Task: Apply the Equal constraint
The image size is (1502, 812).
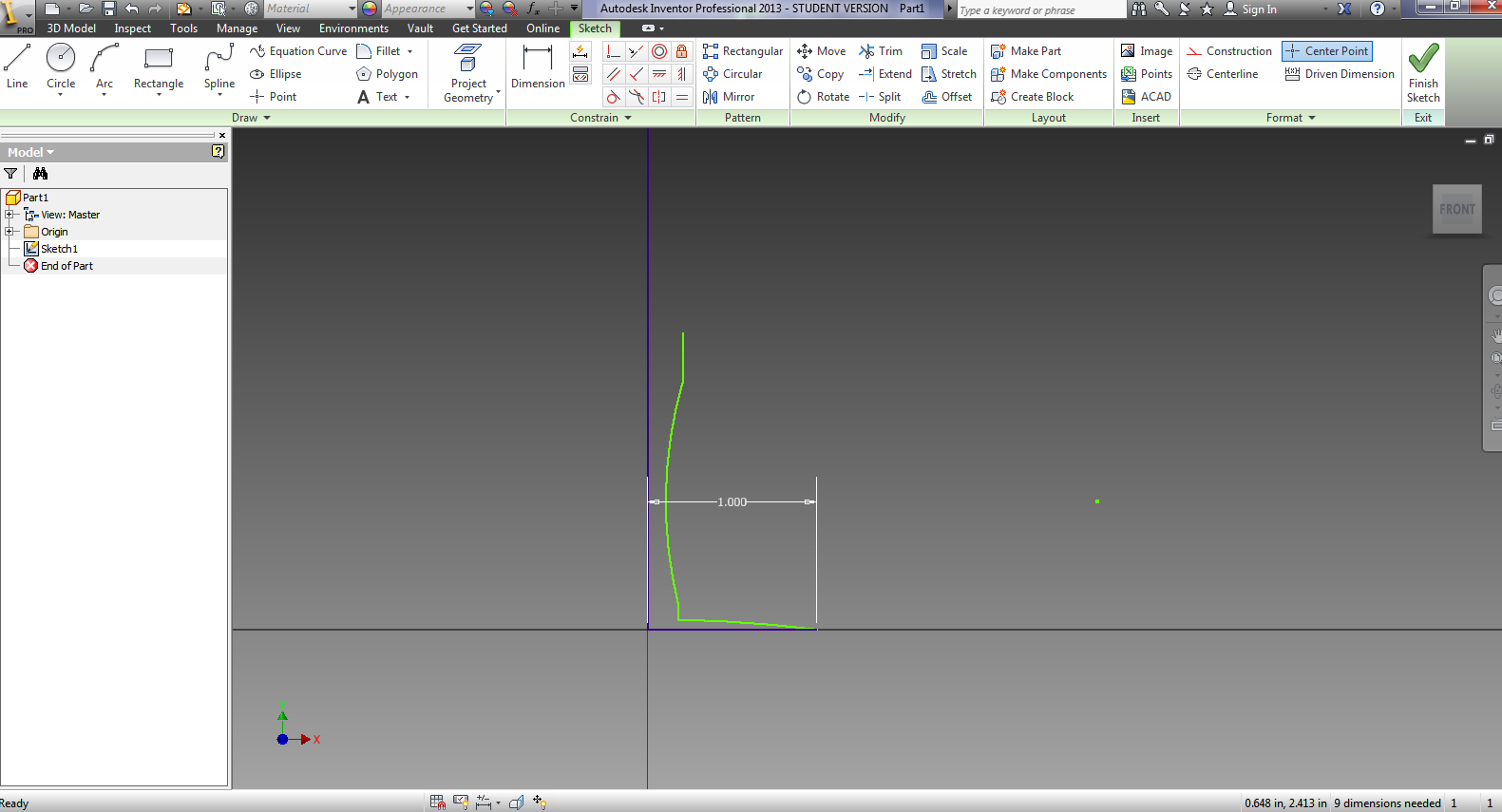Action: point(682,97)
